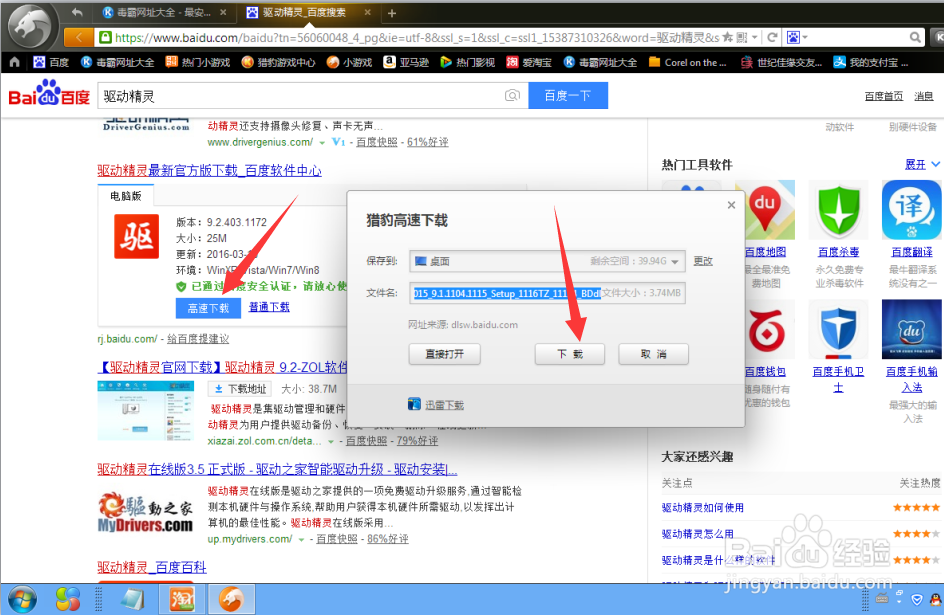
Task: Click 给百度提建议 link
Action: click(x=198, y=339)
